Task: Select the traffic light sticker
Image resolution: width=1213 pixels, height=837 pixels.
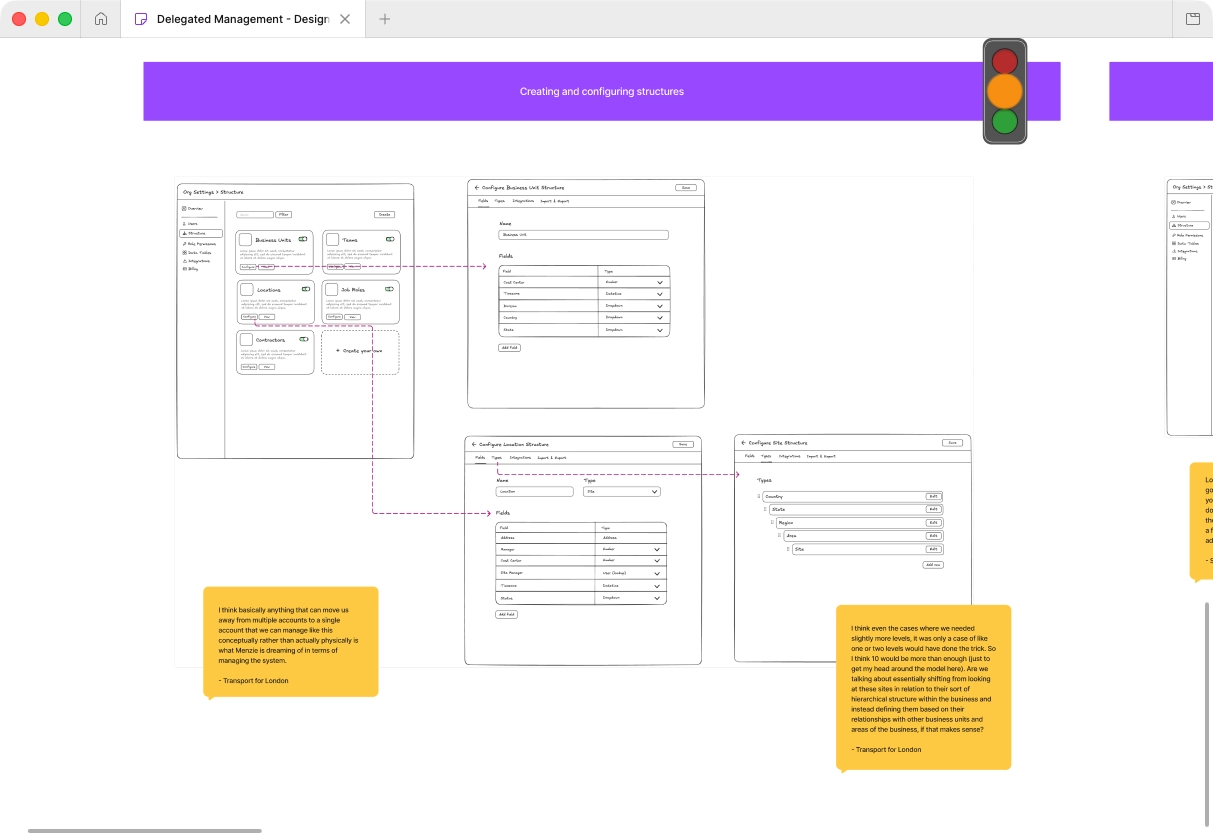Action: pyautogui.click(x=1005, y=92)
